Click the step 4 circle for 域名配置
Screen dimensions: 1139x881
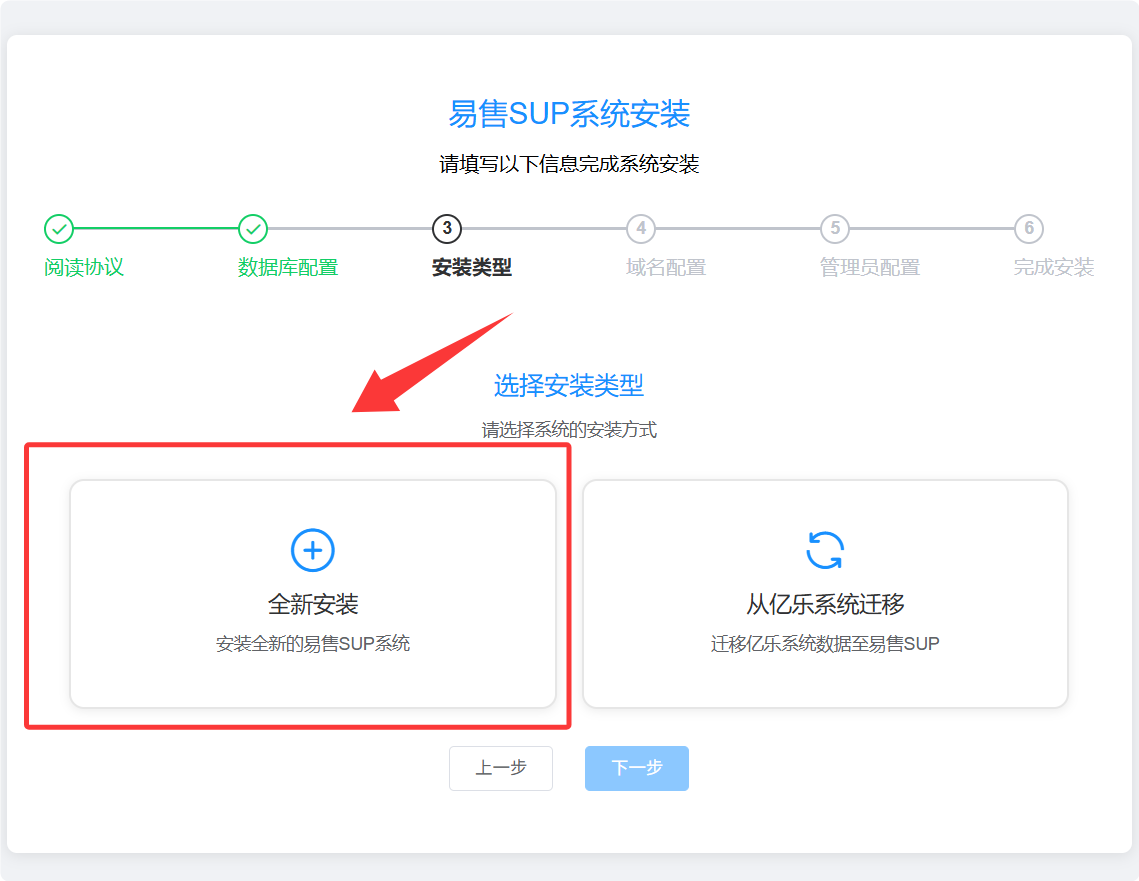[x=640, y=228]
